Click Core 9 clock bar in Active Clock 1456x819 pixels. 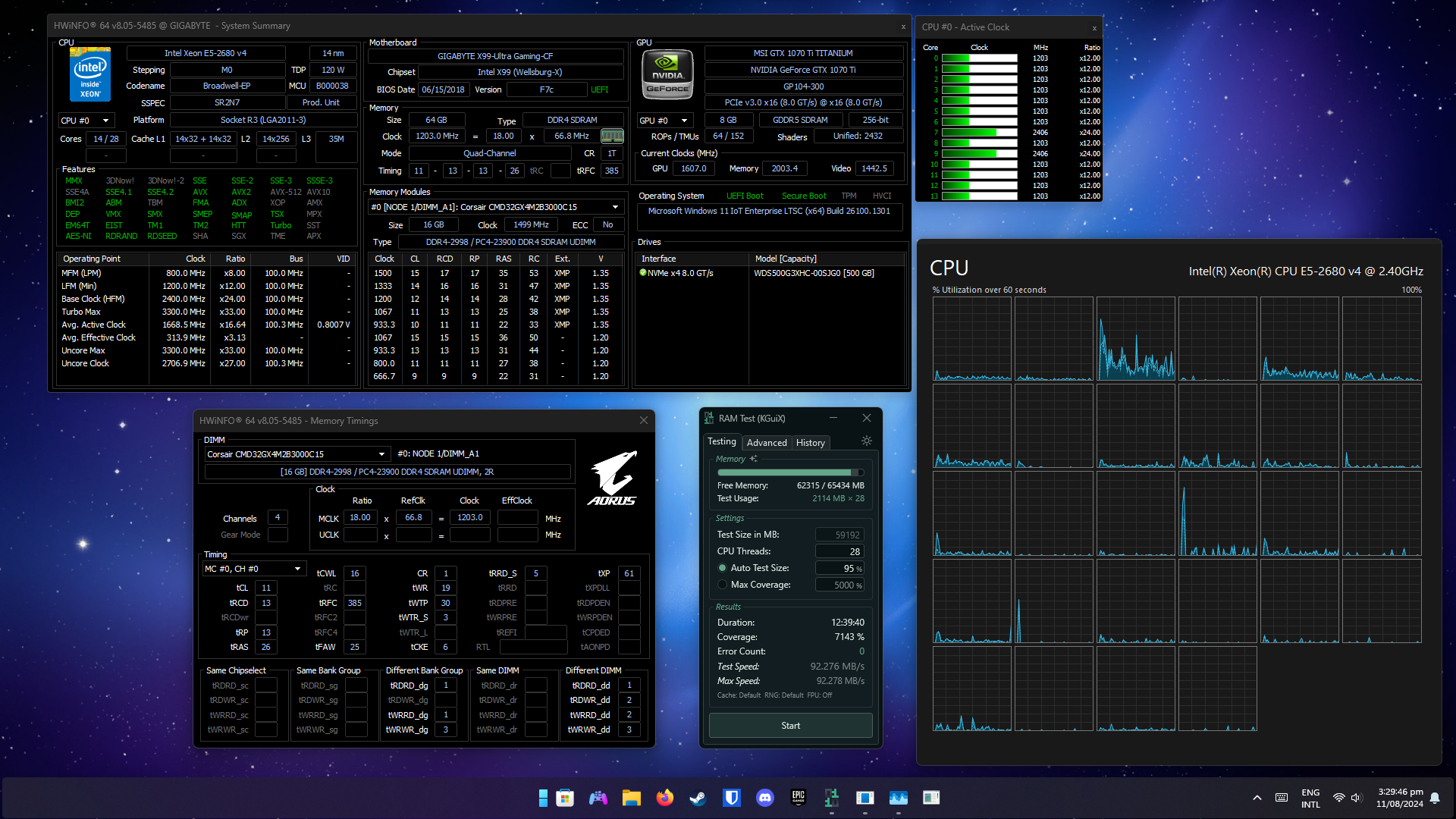click(979, 154)
